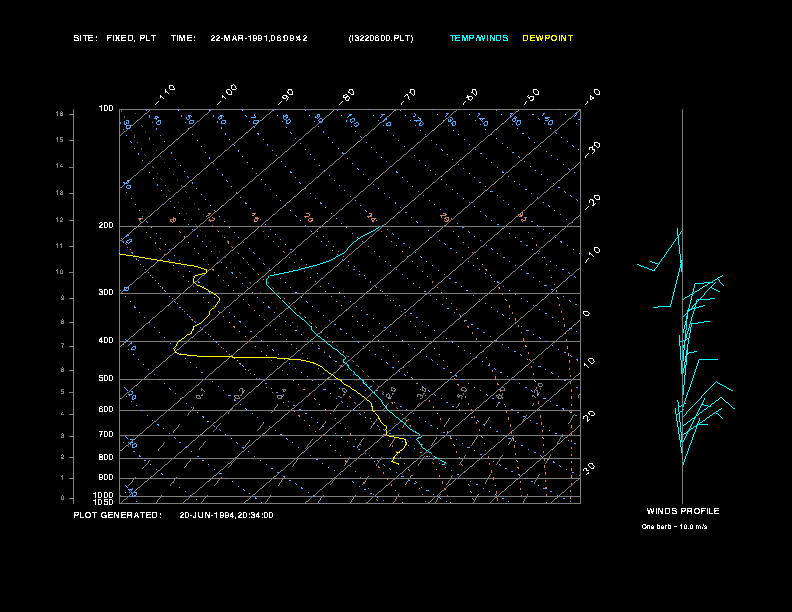Image resolution: width=792 pixels, height=612 pixels.
Task: Click the 800 pressure level label
Action: coord(106,457)
